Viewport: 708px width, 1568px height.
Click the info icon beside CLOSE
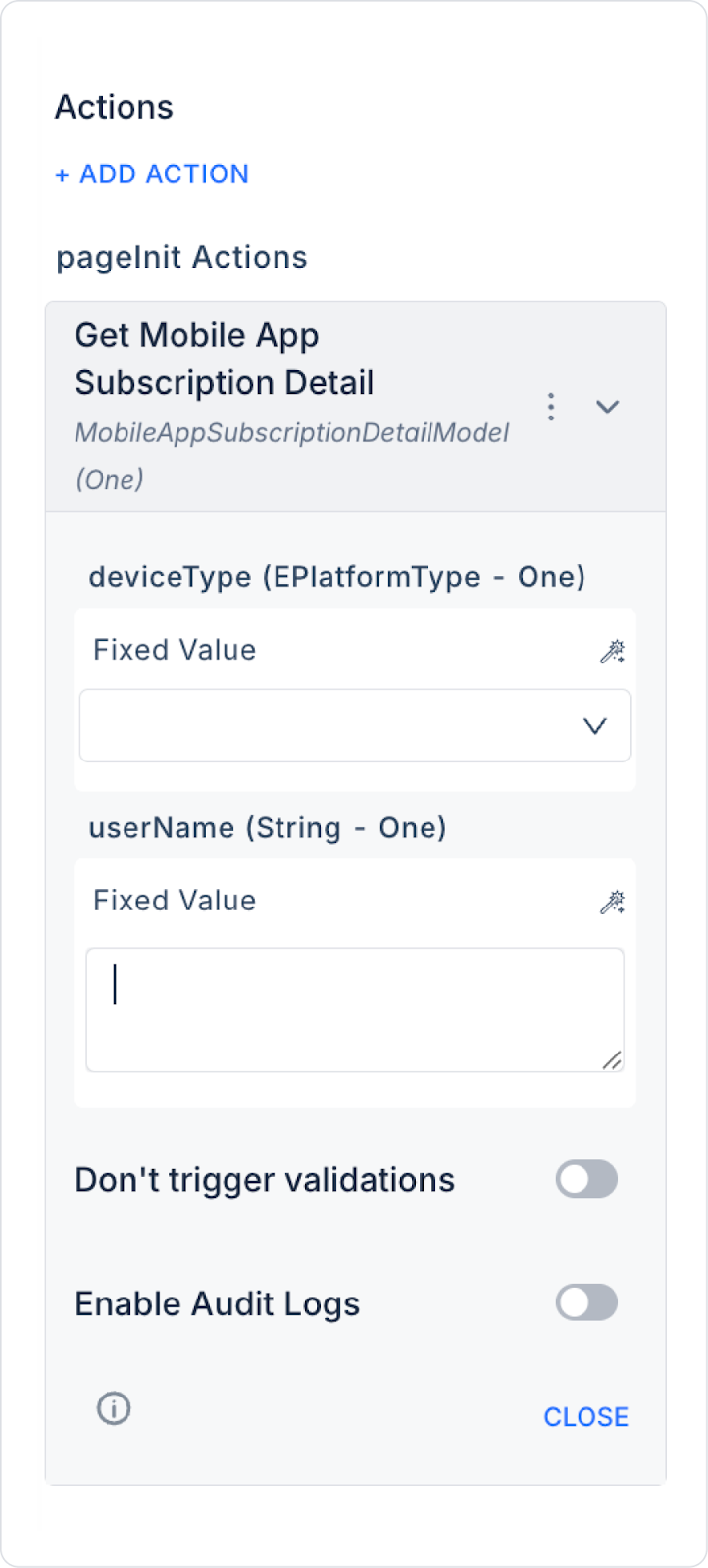pyautogui.click(x=114, y=1408)
